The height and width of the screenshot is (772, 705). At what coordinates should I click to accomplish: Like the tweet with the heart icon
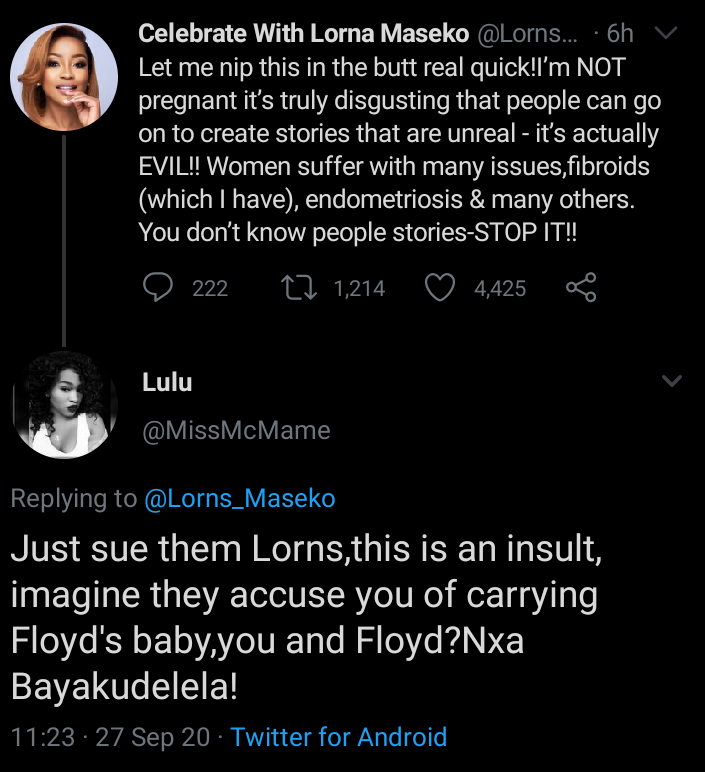(x=441, y=288)
